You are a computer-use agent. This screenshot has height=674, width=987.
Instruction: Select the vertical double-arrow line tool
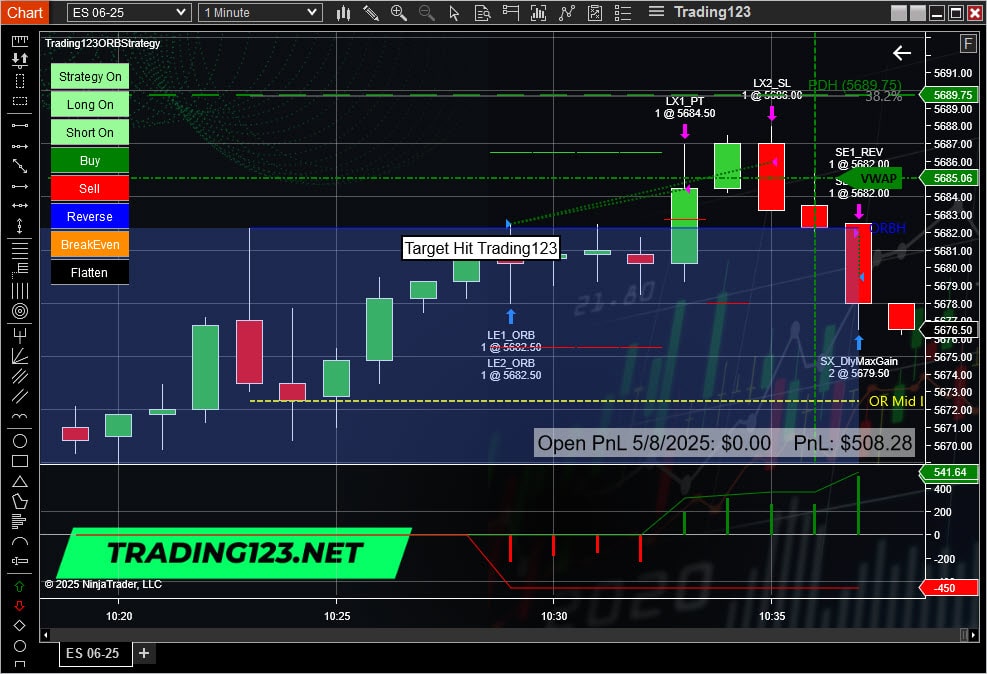click(20, 225)
